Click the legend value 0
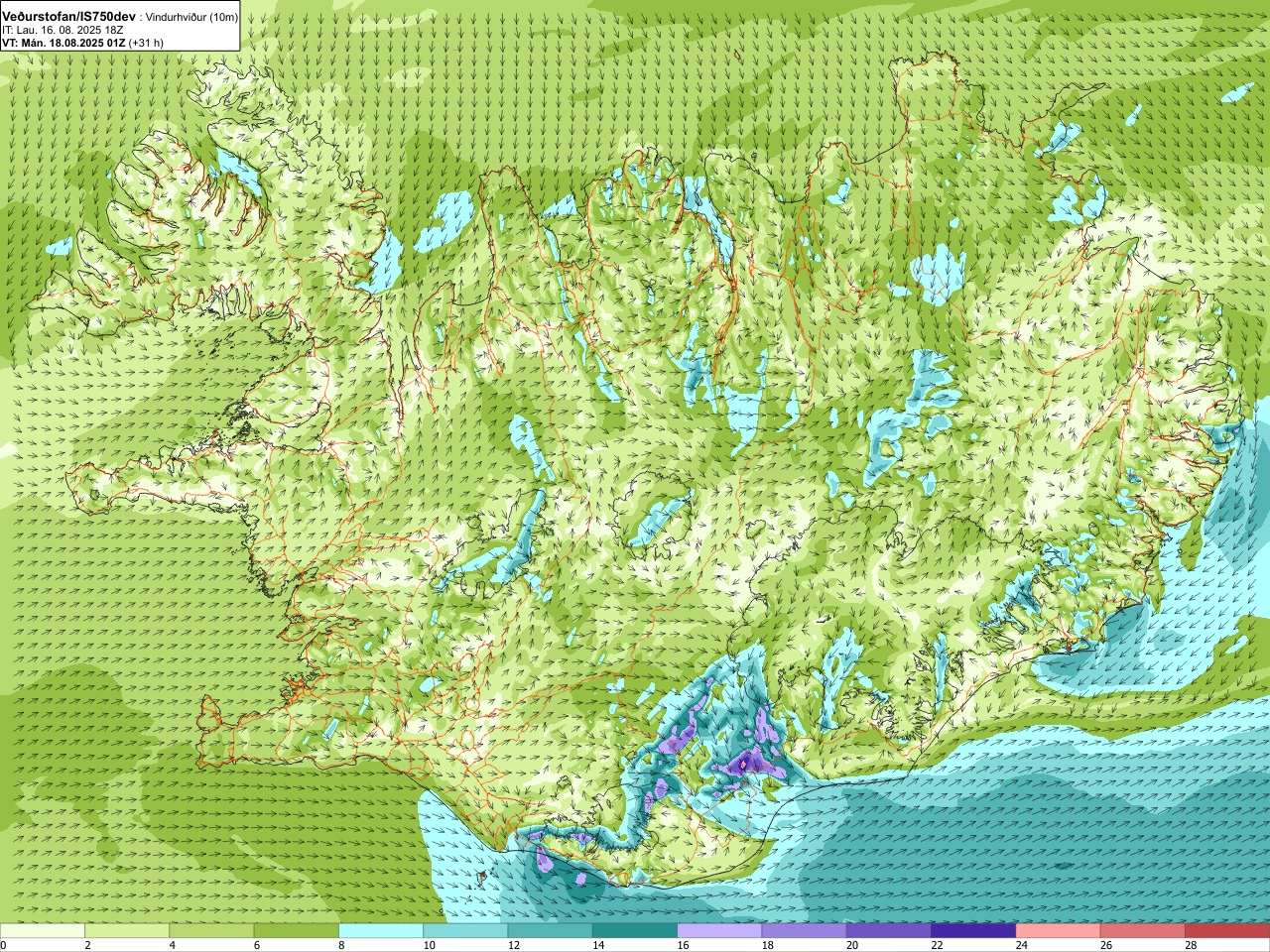The width and height of the screenshot is (1270, 952). click(4, 945)
